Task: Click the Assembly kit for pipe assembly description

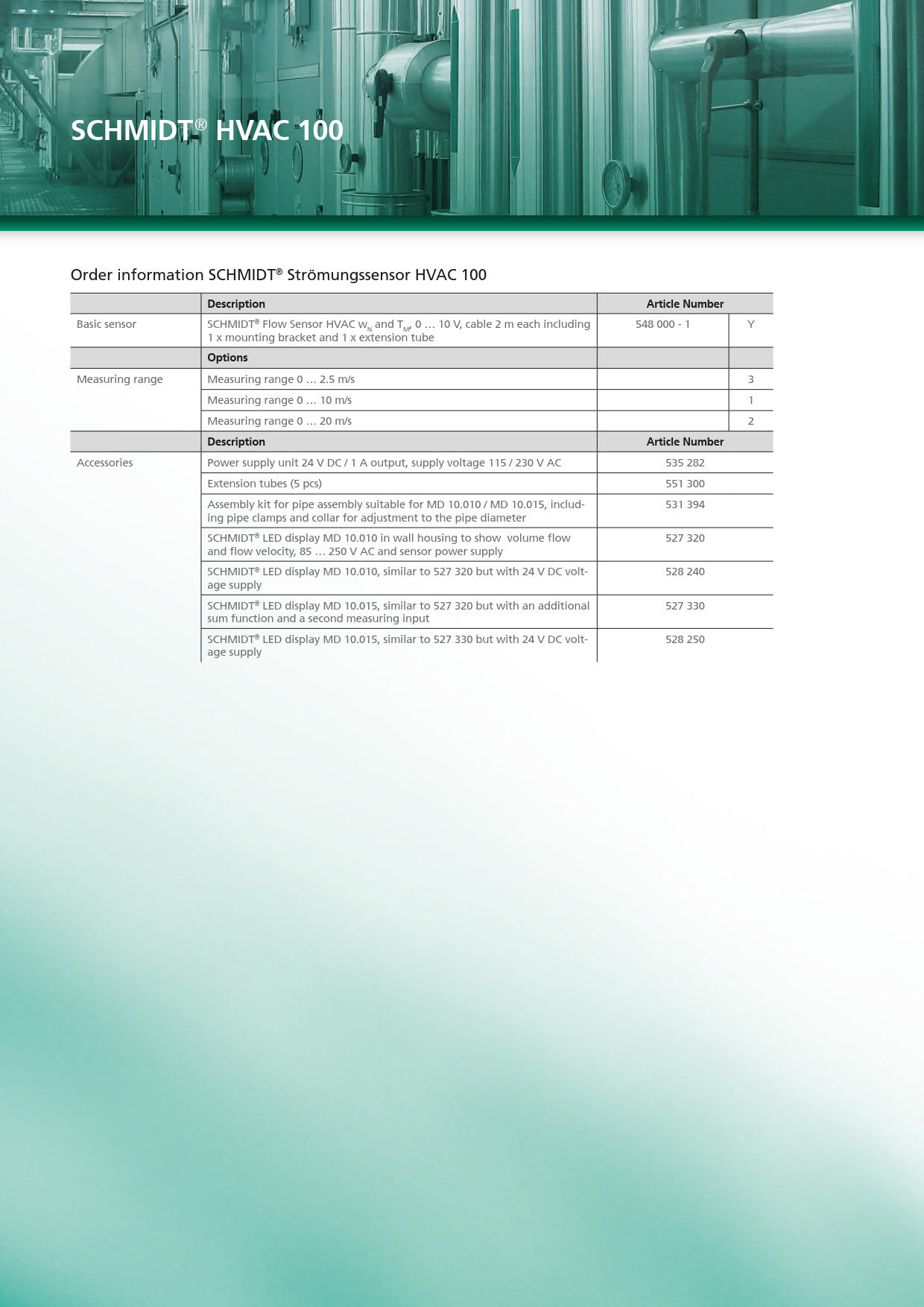Action: point(395,511)
